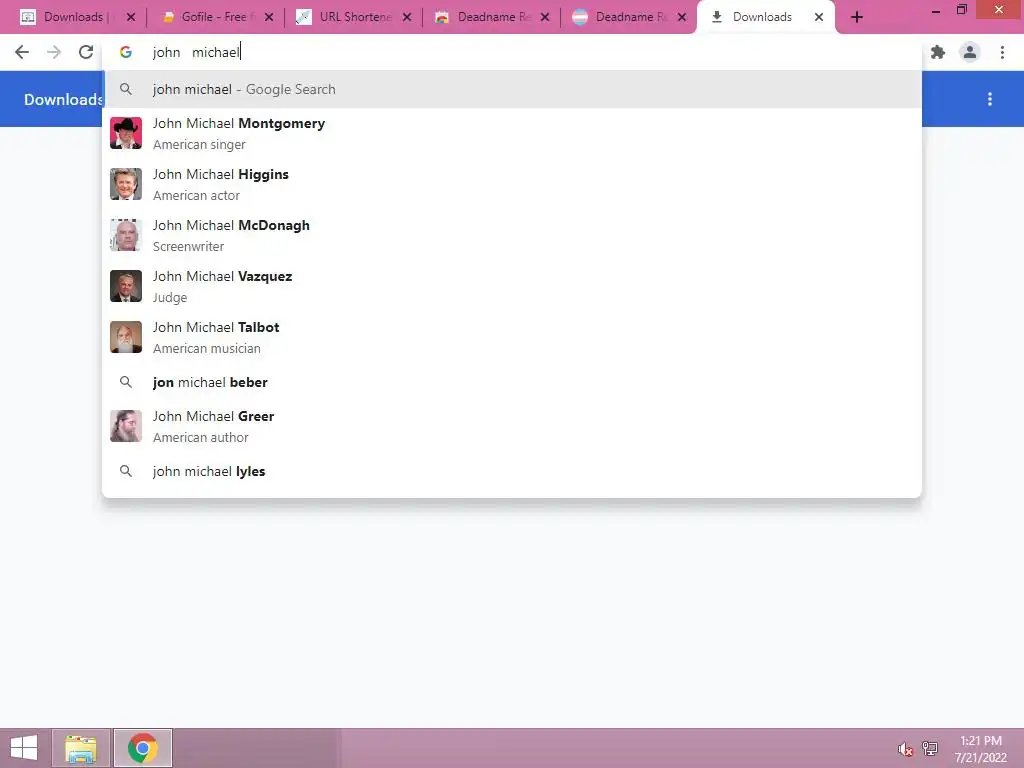Open the Extensions puzzle icon
1024x768 pixels.
coord(938,52)
